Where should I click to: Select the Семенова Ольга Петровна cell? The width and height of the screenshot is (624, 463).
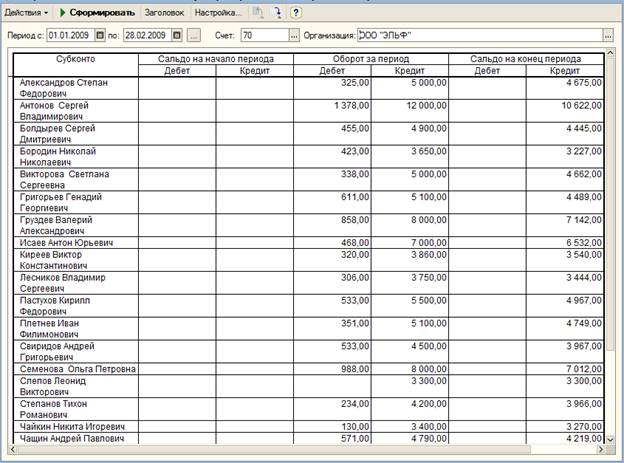pyautogui.click(x=75, y=368)
